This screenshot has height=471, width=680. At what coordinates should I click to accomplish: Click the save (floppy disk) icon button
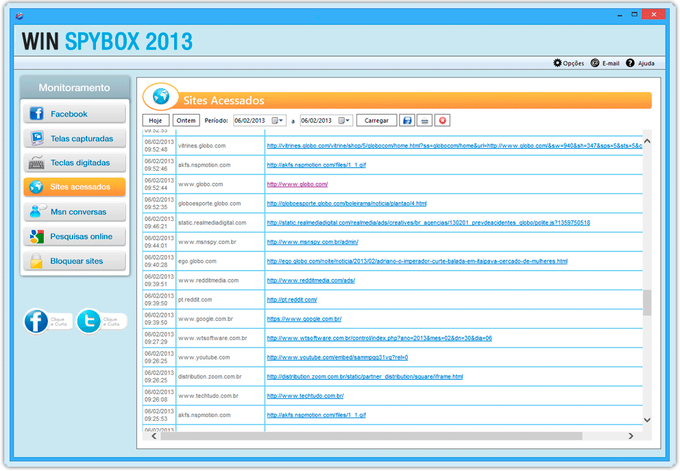[407, 120]
